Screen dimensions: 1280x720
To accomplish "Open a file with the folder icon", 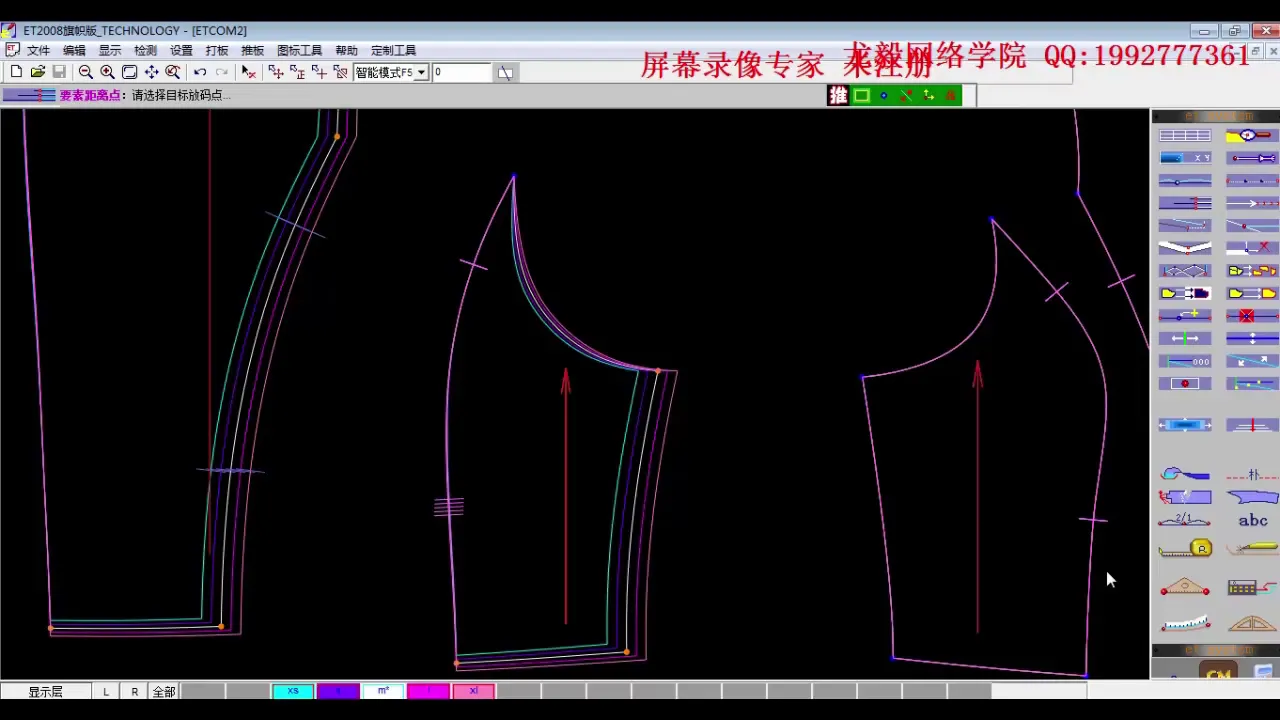I will point(38,72).
